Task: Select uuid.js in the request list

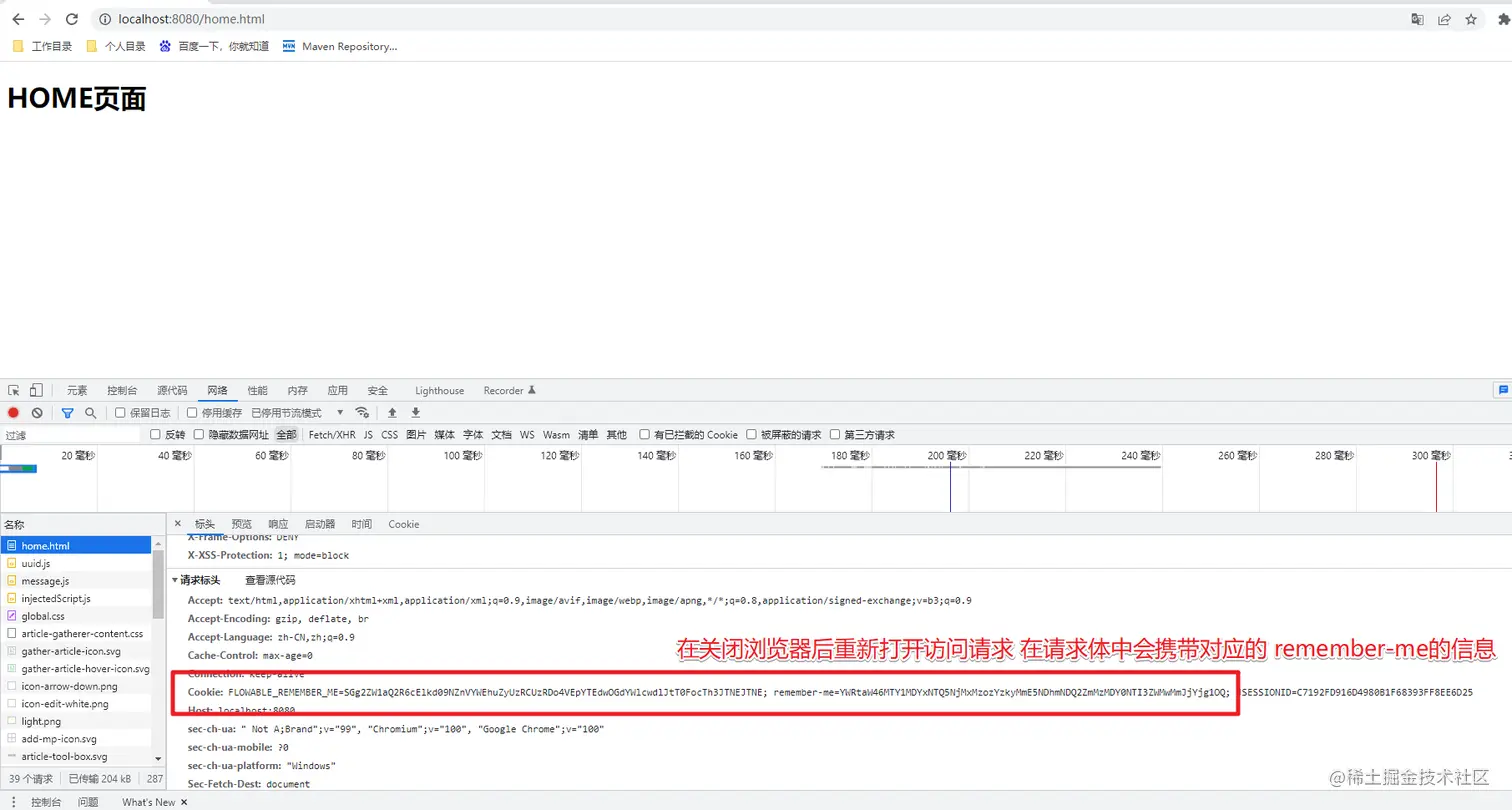Action: [x=77, y=563]
